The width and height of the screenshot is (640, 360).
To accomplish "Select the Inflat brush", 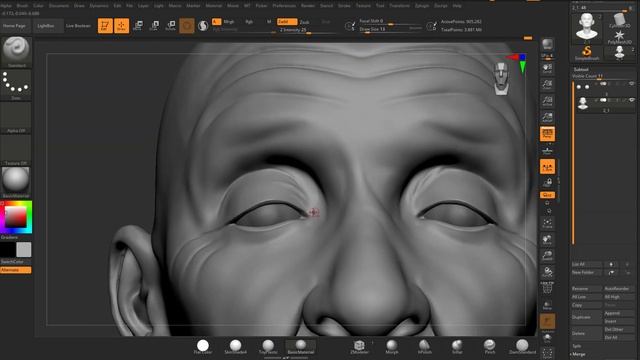I will [457, 347].
